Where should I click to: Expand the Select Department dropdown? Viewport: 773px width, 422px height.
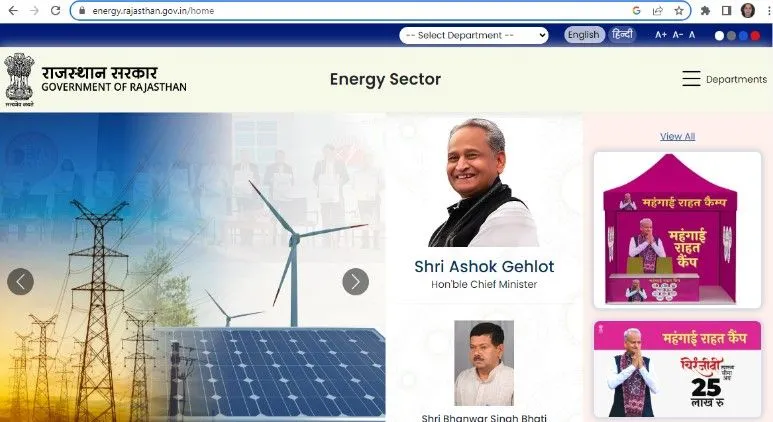474,35
